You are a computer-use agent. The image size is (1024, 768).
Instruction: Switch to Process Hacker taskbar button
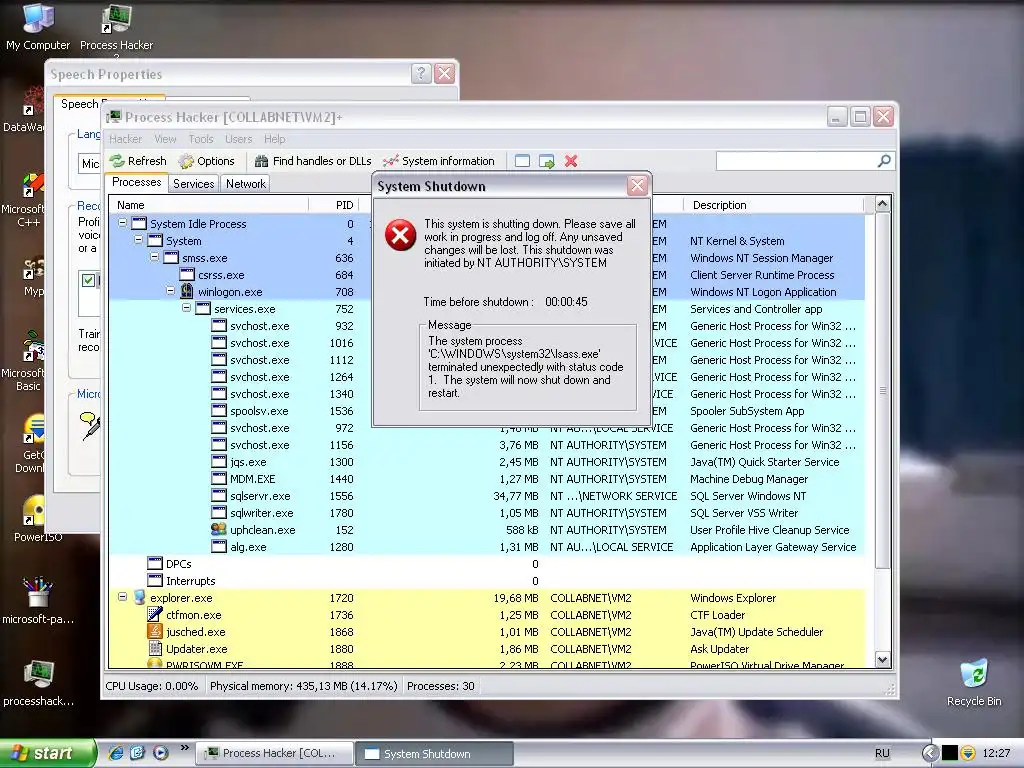[275, 753]
